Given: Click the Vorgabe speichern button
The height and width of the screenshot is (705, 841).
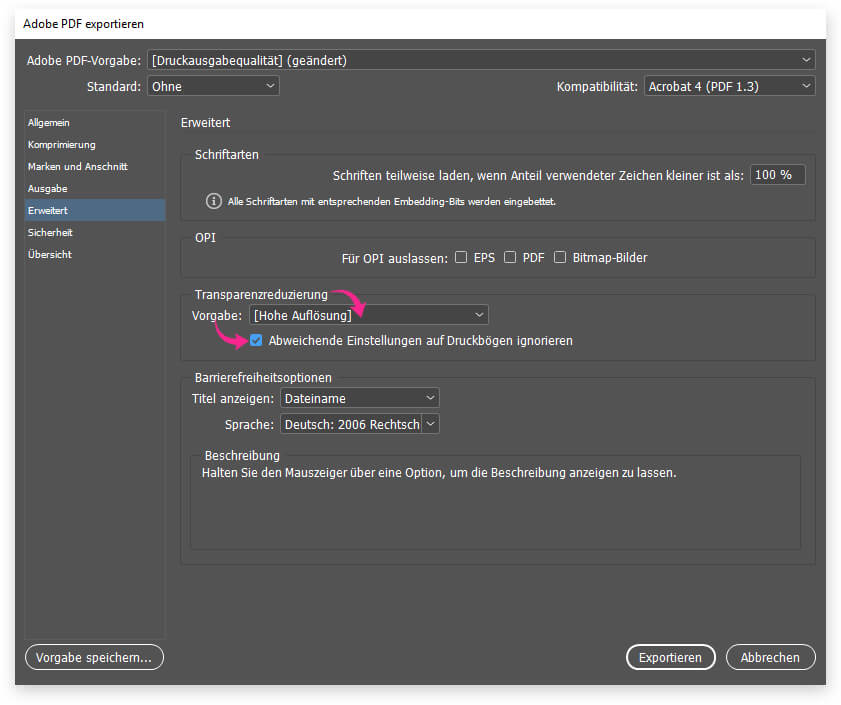Looking at the screenshot, I should pos(94,657).
